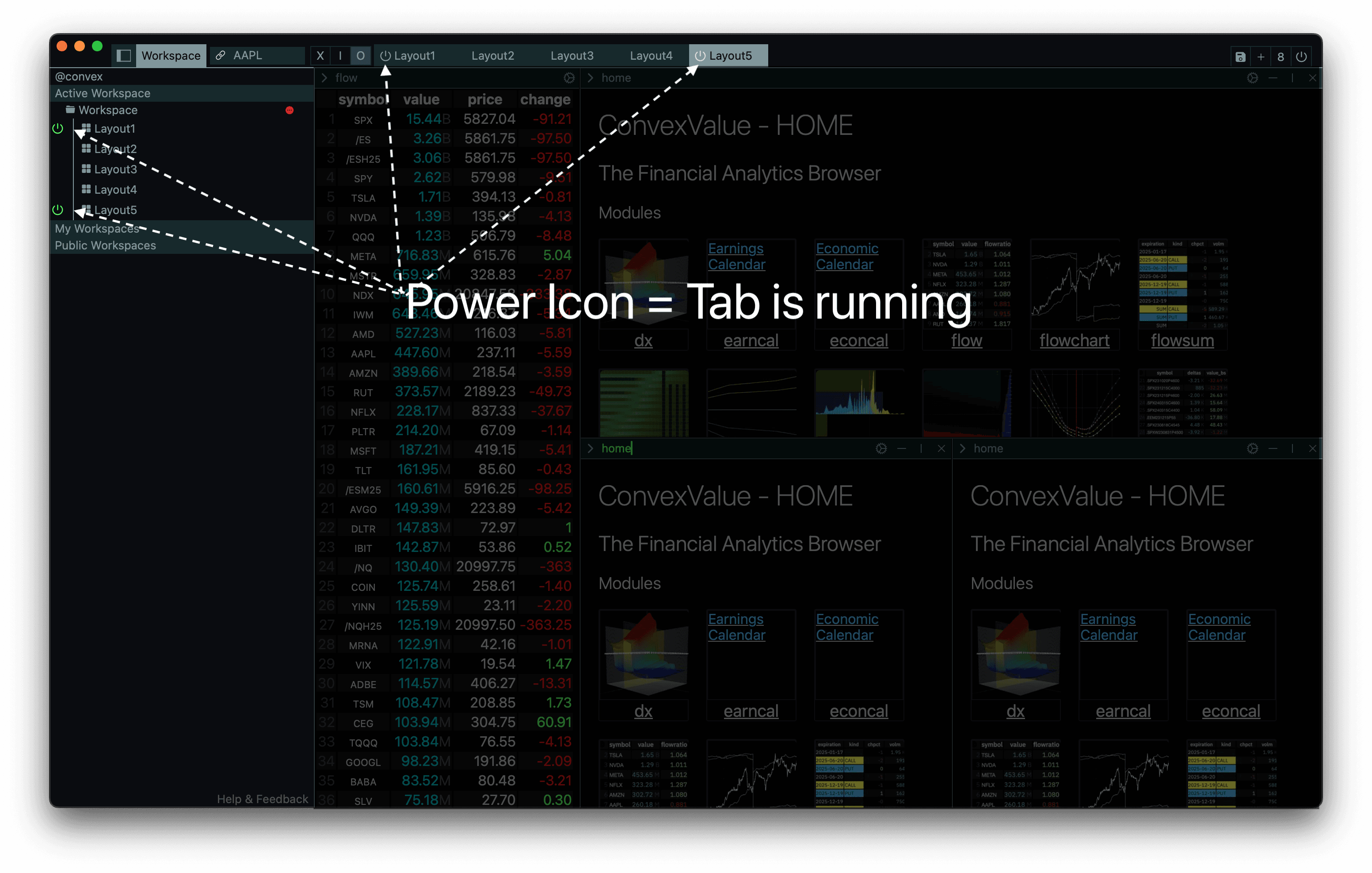Screen dimensions: 1372x873
Task: Switch to the Layout2 tab
Action: [493, 55]
